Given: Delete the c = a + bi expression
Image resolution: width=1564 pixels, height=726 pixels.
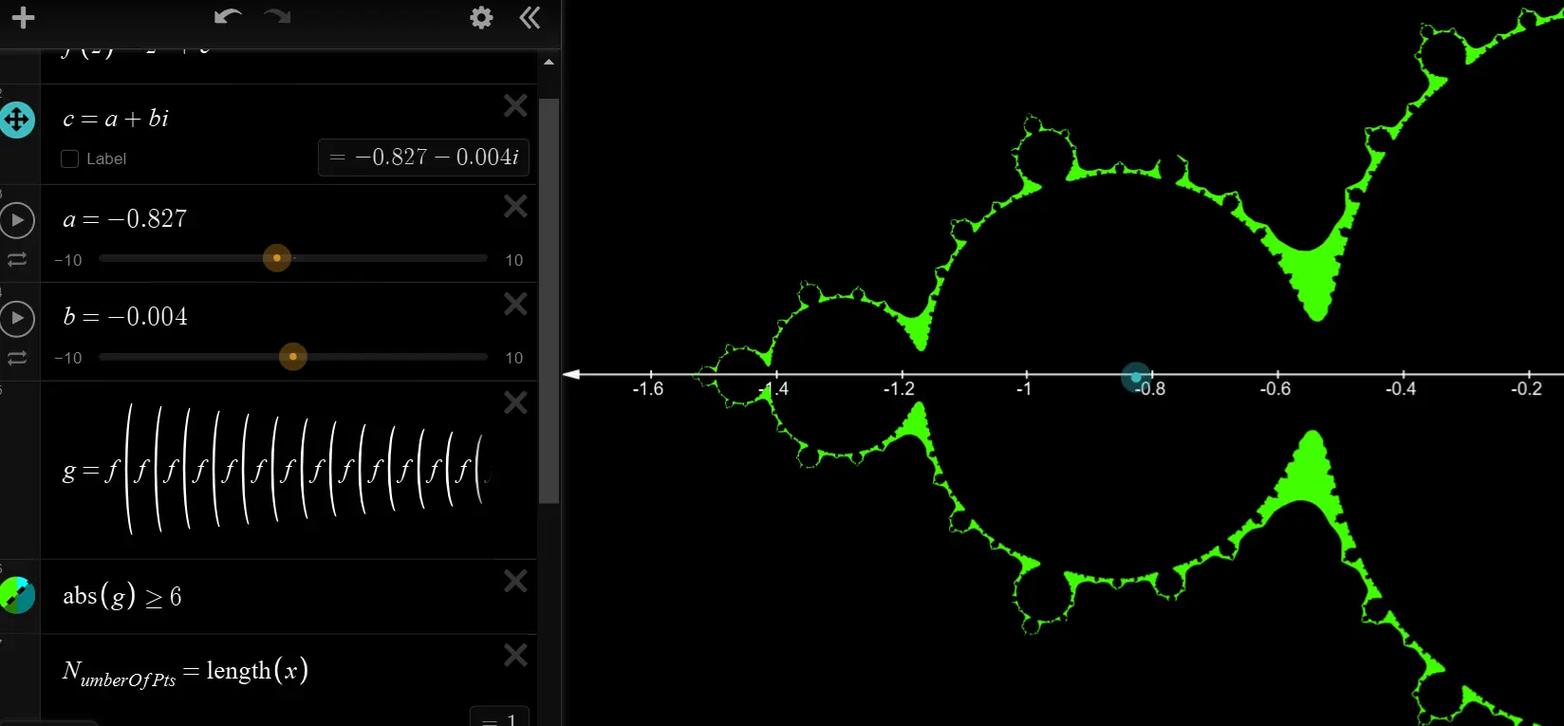Looking at the screenshot, I should [515, 105].
